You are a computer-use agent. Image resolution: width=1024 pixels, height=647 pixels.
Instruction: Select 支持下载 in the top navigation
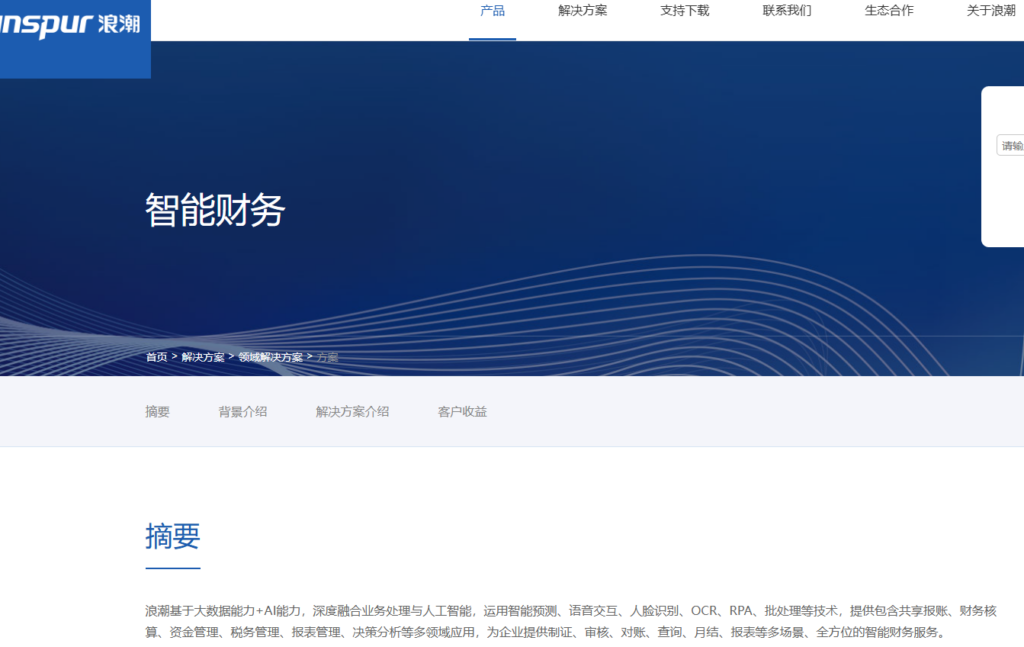point(684,11)
